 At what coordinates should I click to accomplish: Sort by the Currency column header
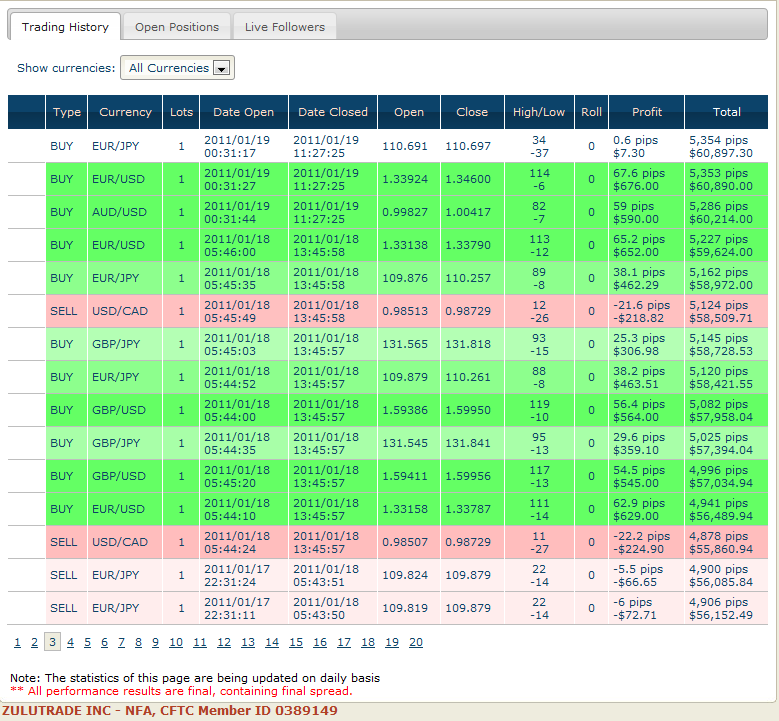coord(125,112)
